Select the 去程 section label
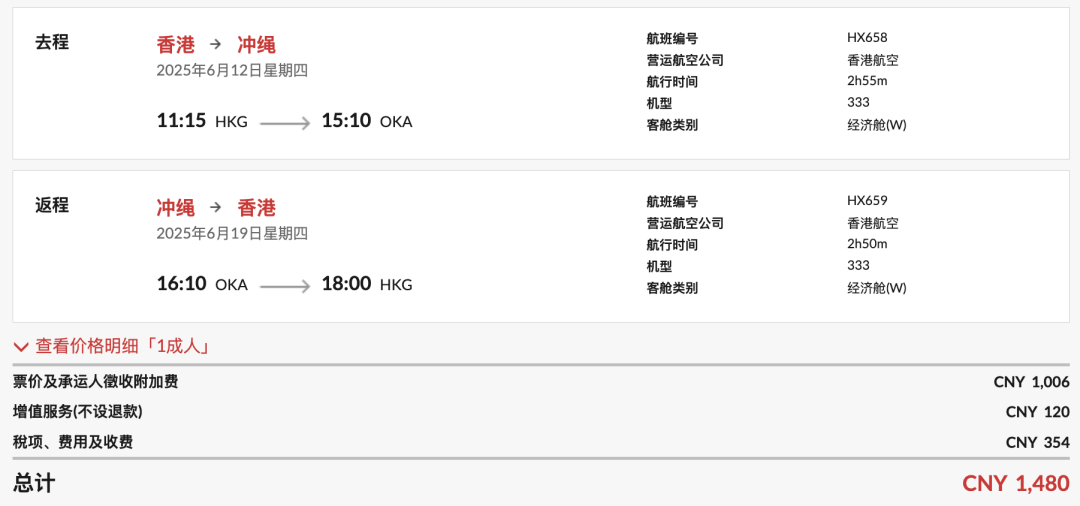1080x506 pixels. tap(52, 42)
